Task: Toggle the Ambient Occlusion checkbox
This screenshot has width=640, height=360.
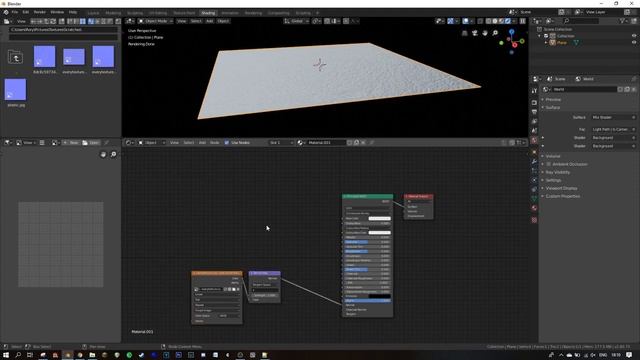Action: coord(549,164)
